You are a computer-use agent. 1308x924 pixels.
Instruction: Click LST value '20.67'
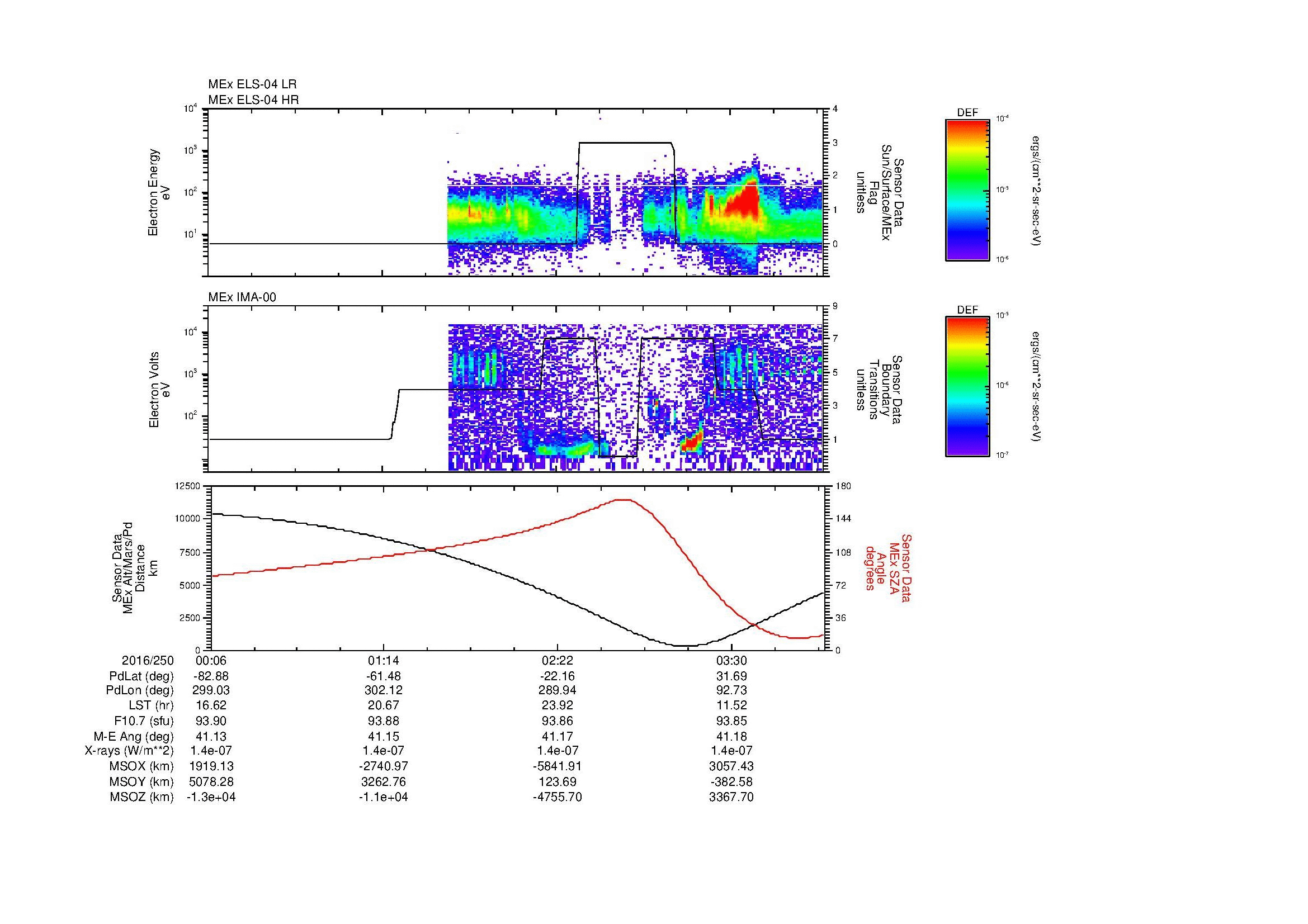point(384,706)
